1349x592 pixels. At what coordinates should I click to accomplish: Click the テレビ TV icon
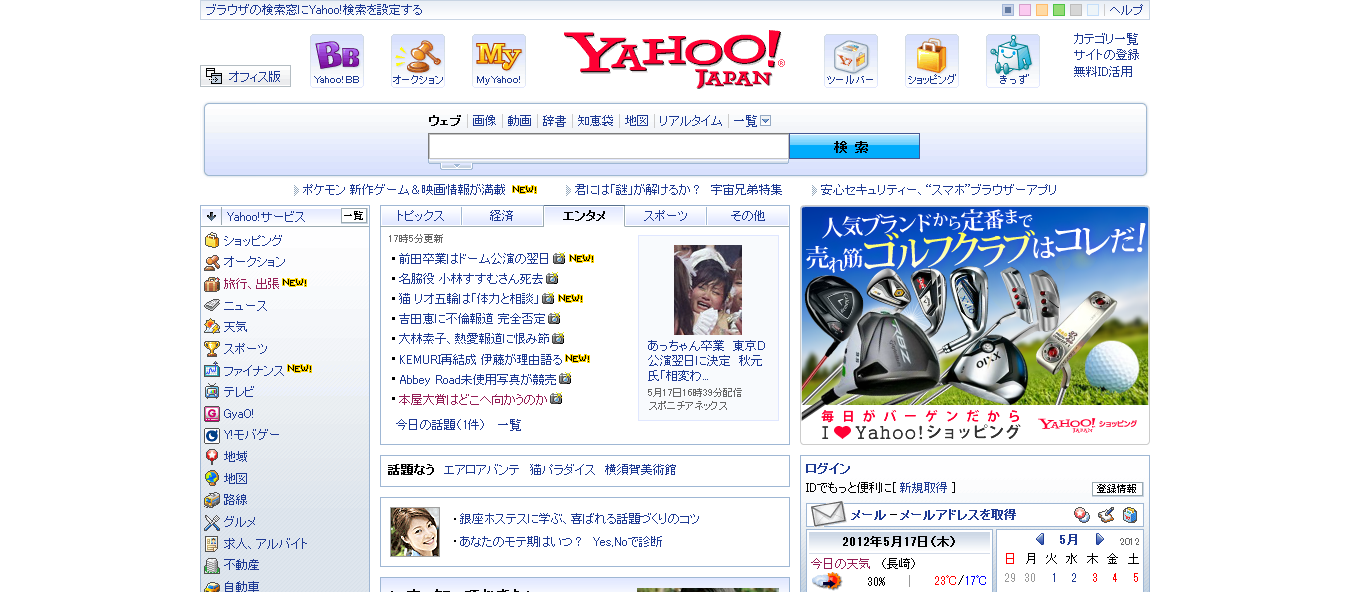[212, 392]
